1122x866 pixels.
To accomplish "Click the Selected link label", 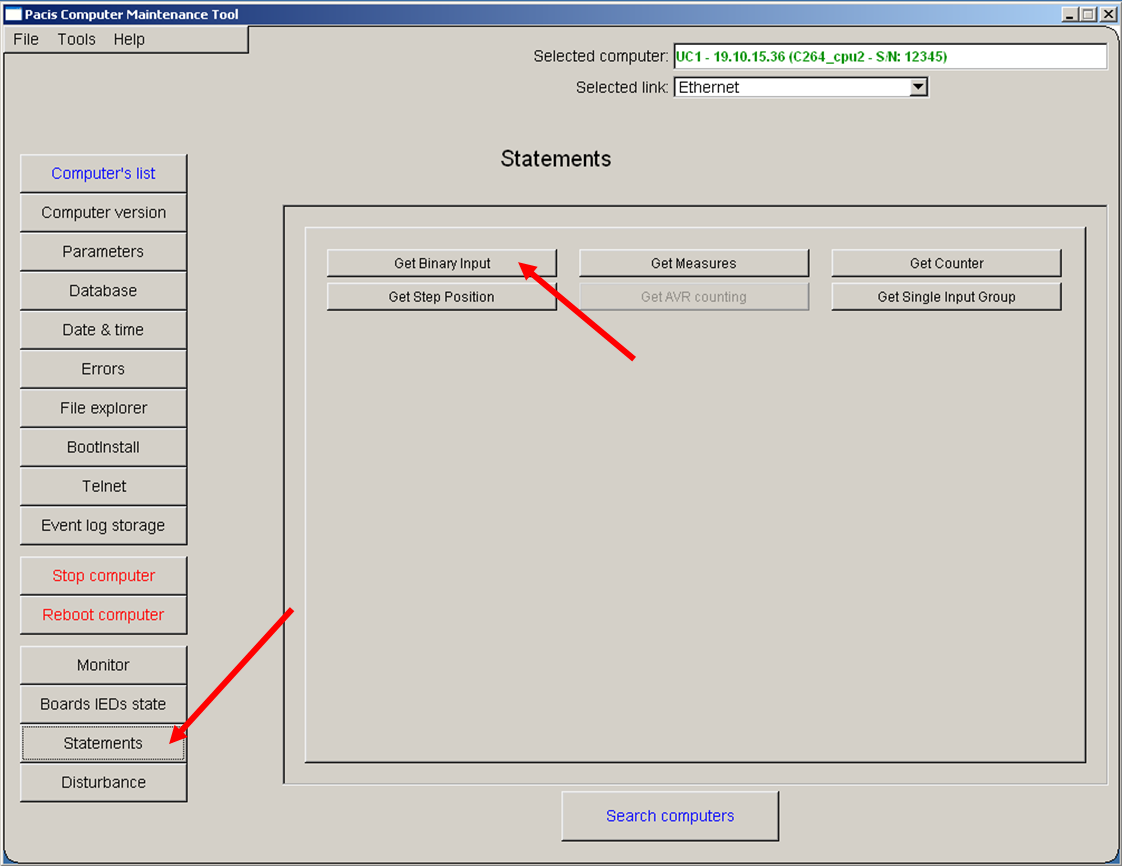I will pos(622,87).
